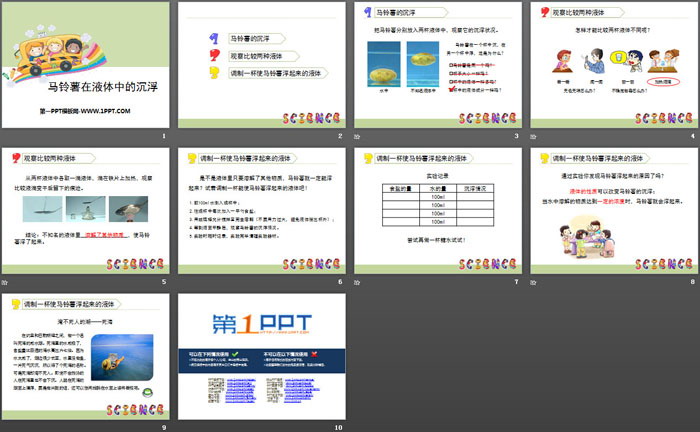The width and height of the screenshot is (700, 432).
Task: Select slide 7 with the experiment record table
Action: coord(438,211)
